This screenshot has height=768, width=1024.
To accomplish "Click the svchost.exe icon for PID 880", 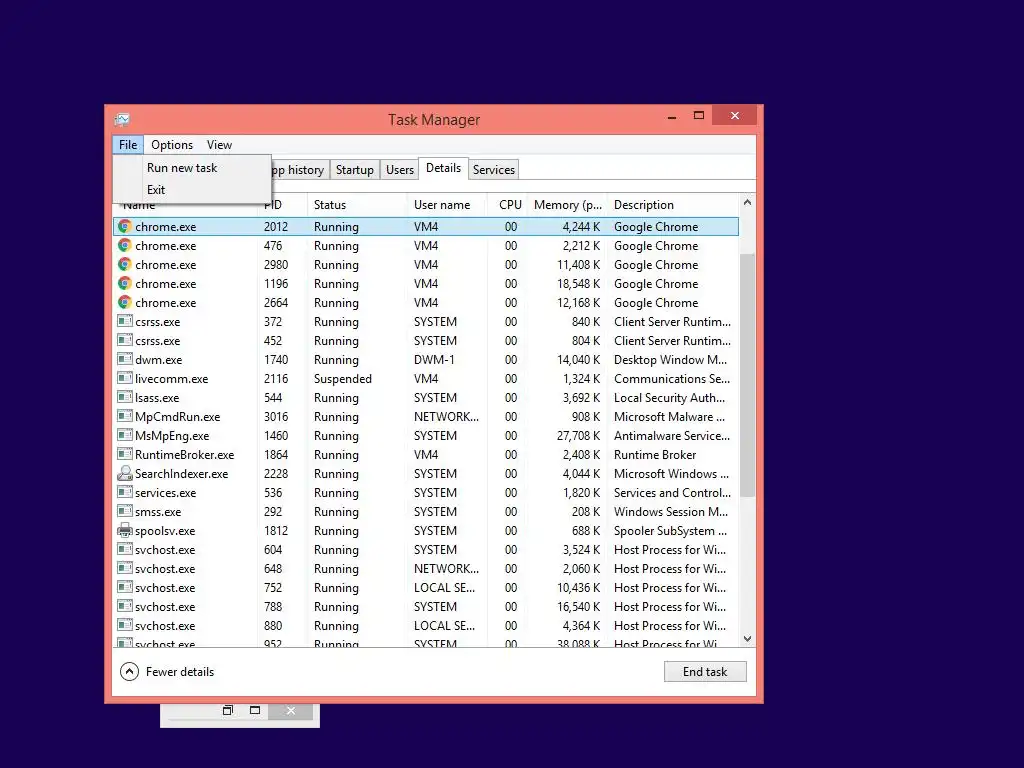I will [x=124, y=625].
